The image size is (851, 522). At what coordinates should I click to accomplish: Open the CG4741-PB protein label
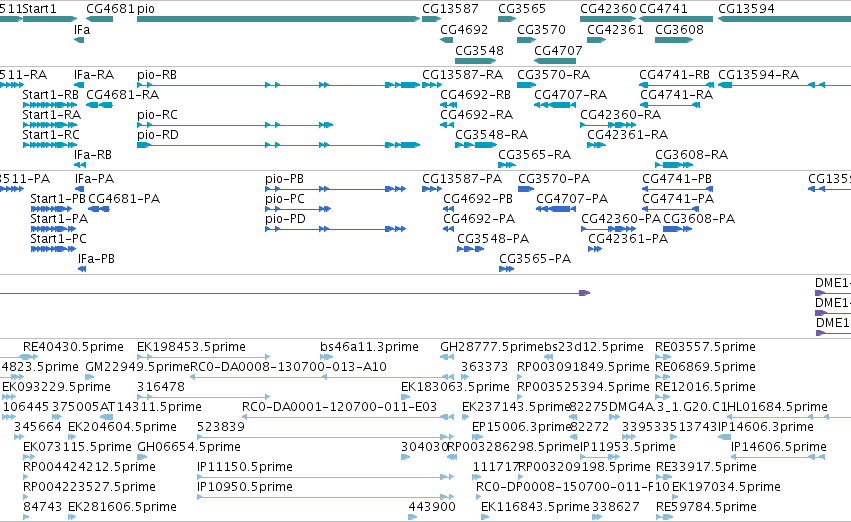677,179
